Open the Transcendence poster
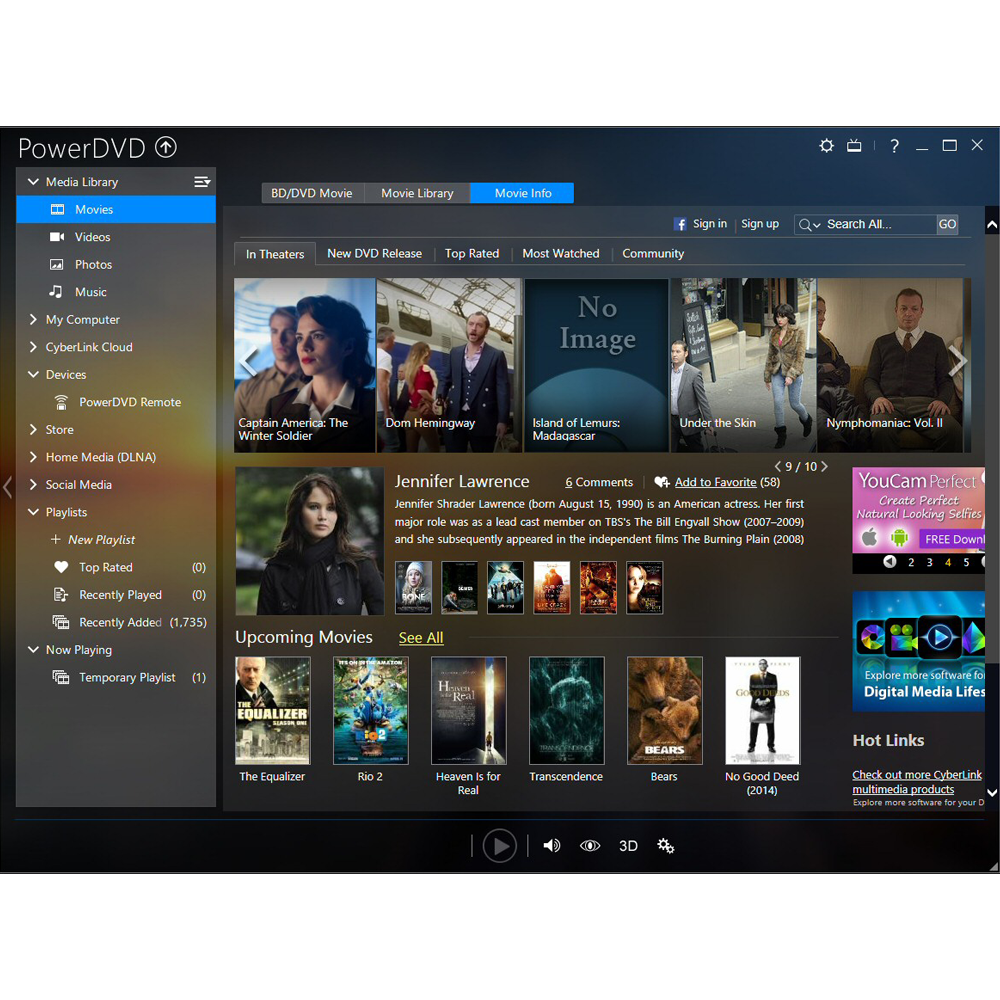 click(566, 710)
